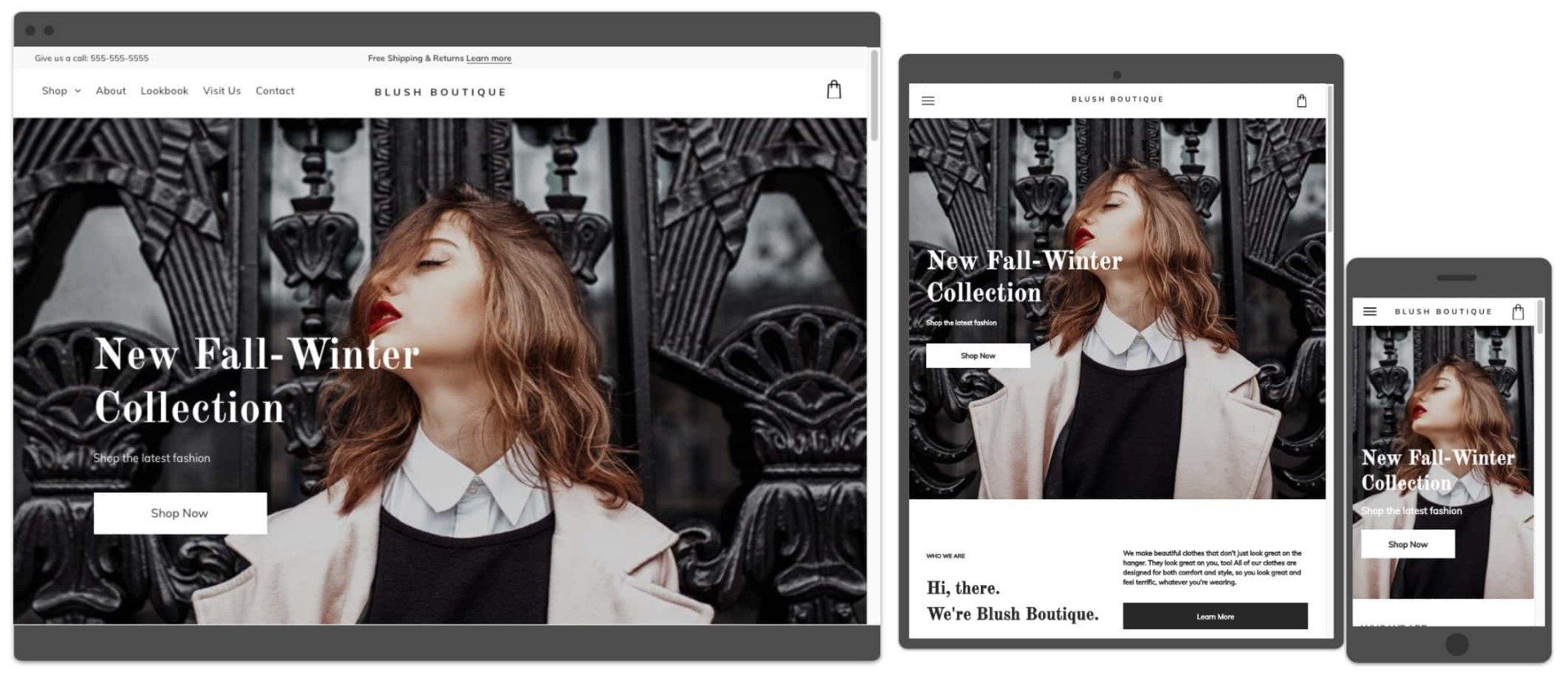1568x684 pixels.
Task: Click the "We make beautiful clothes" paragraph in tablet
Action: coord(1212,568)
